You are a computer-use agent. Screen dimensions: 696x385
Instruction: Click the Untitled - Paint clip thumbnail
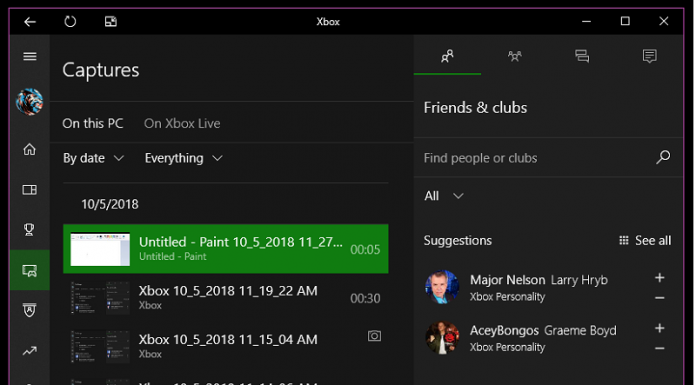pyautogui.click(x=100, y=249)
